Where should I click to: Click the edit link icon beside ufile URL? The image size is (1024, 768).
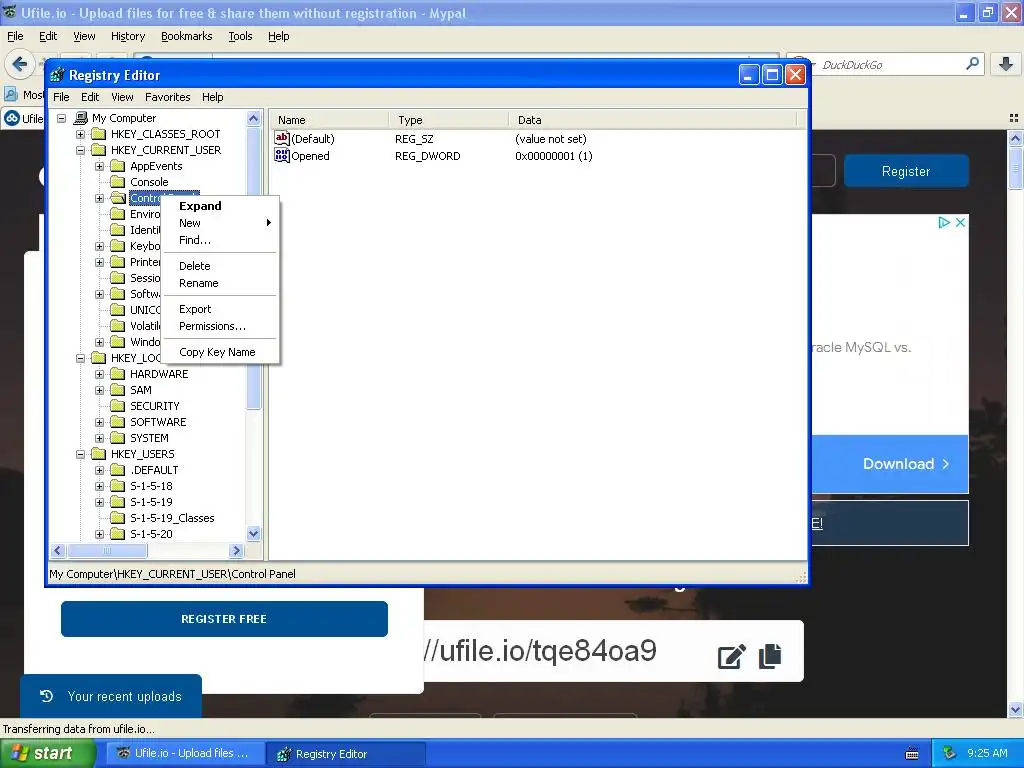(x=731, y=656)
